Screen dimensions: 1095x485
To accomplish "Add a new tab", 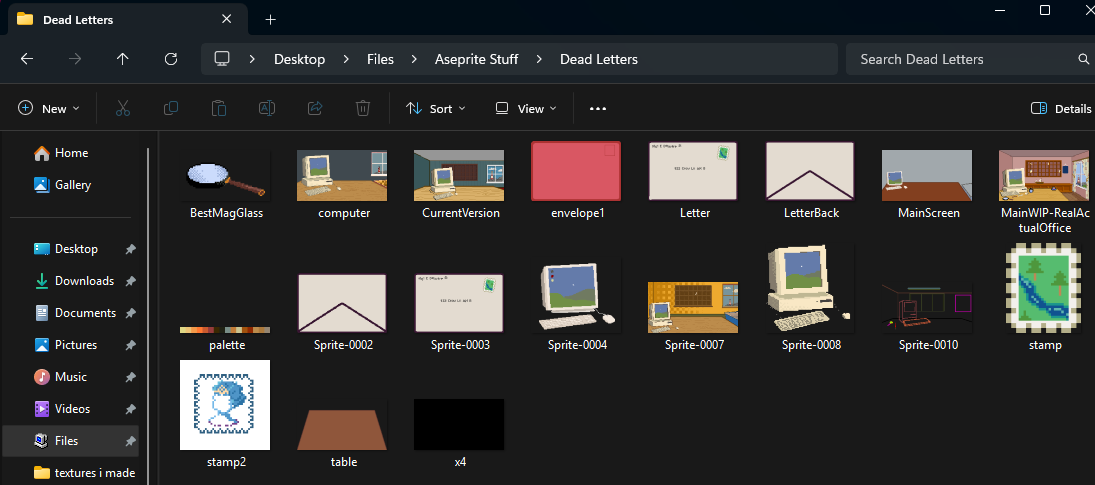I will (x=270, y=19).
